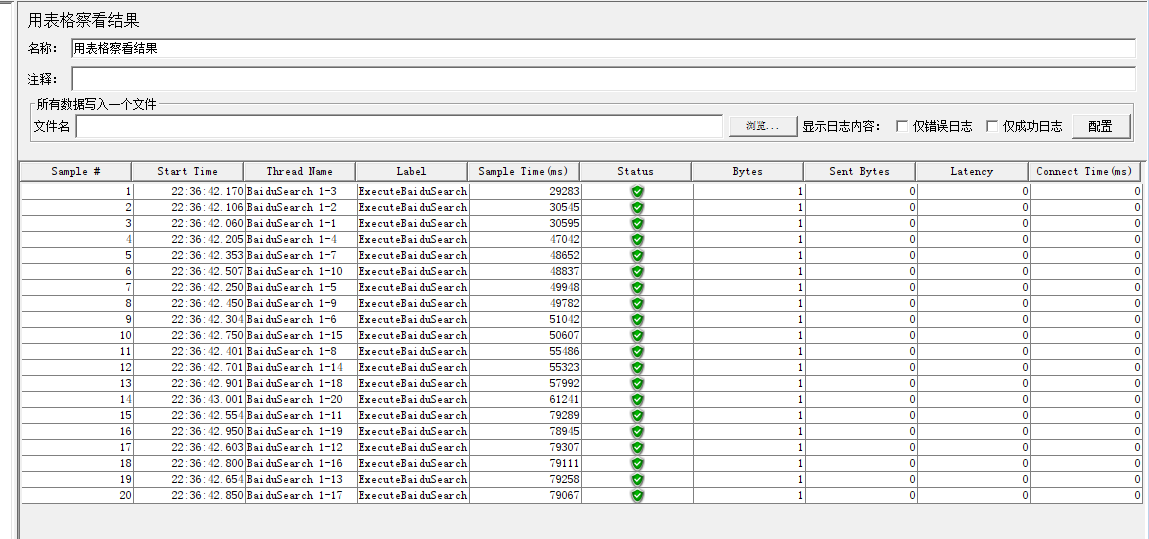Click the status icon for BaiduSearch 1-5
This screenshot has width=1149, height=539.
(x=638, y=288)
